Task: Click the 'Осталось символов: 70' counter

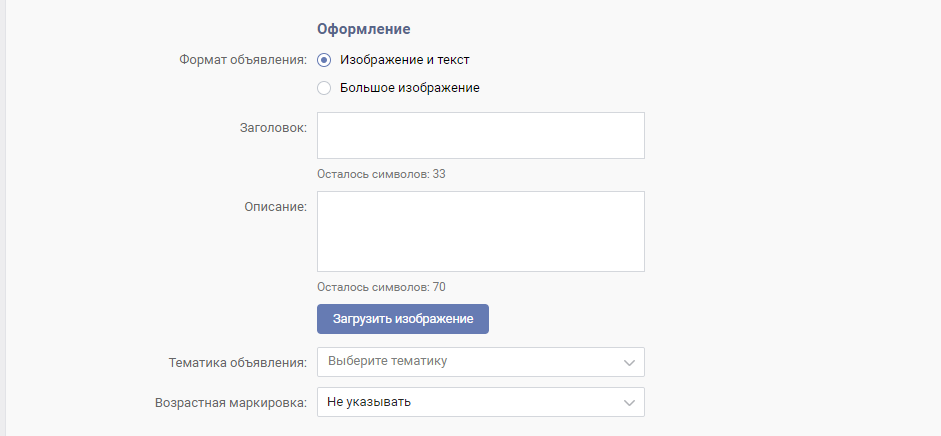Action: tap(381, 287)
